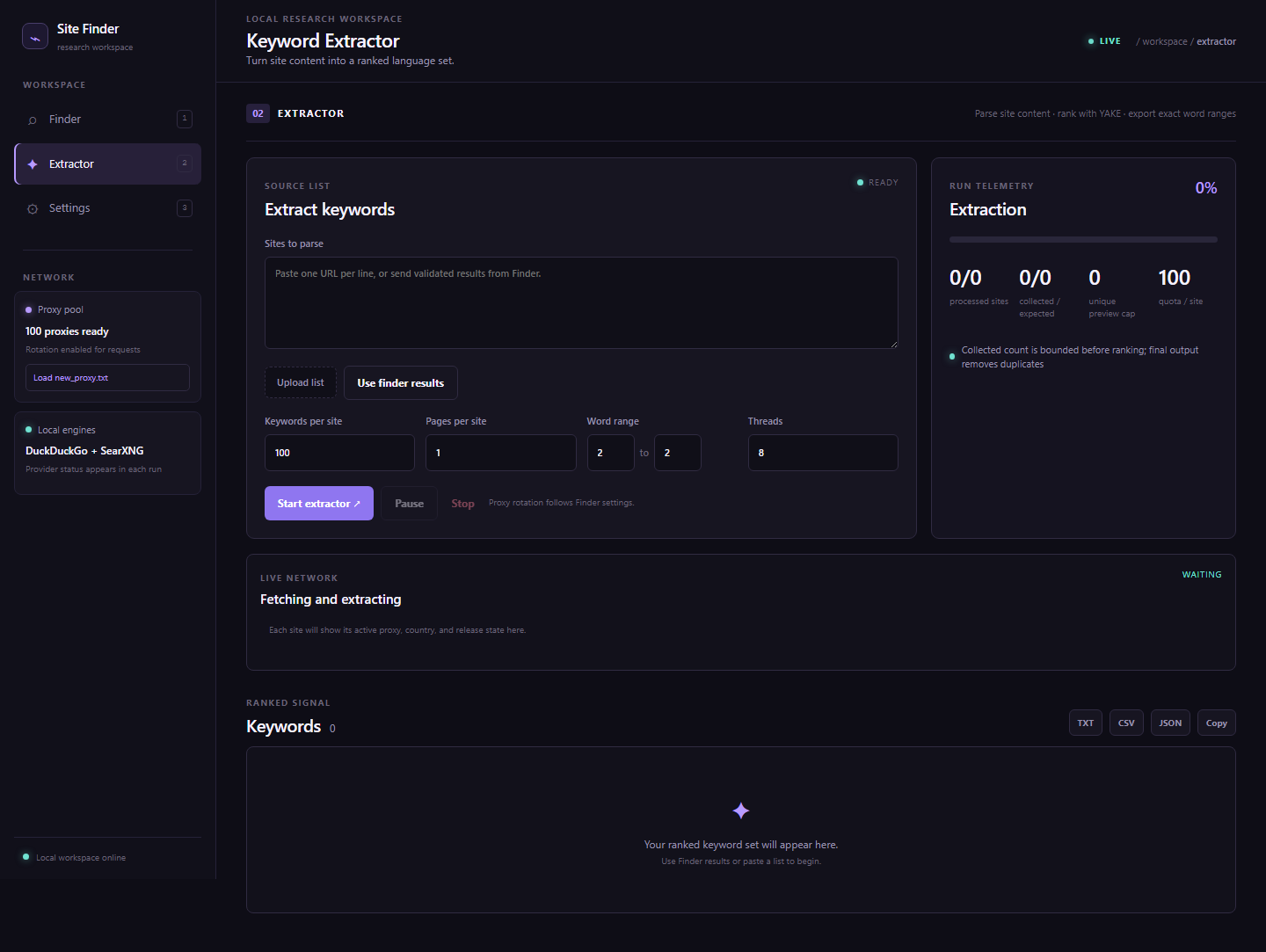Click the workspace breadcrumb link

(x=1165, y=41)
